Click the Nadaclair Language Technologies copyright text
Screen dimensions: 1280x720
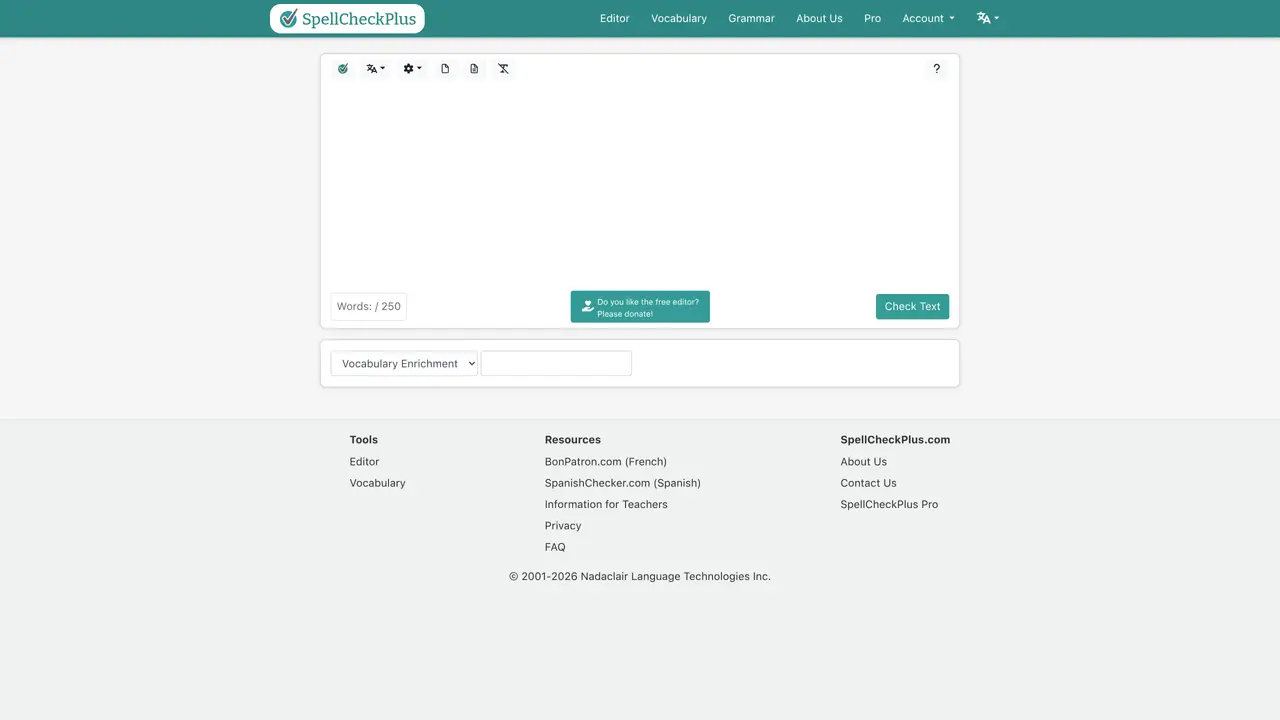click(x=640, y=577)
